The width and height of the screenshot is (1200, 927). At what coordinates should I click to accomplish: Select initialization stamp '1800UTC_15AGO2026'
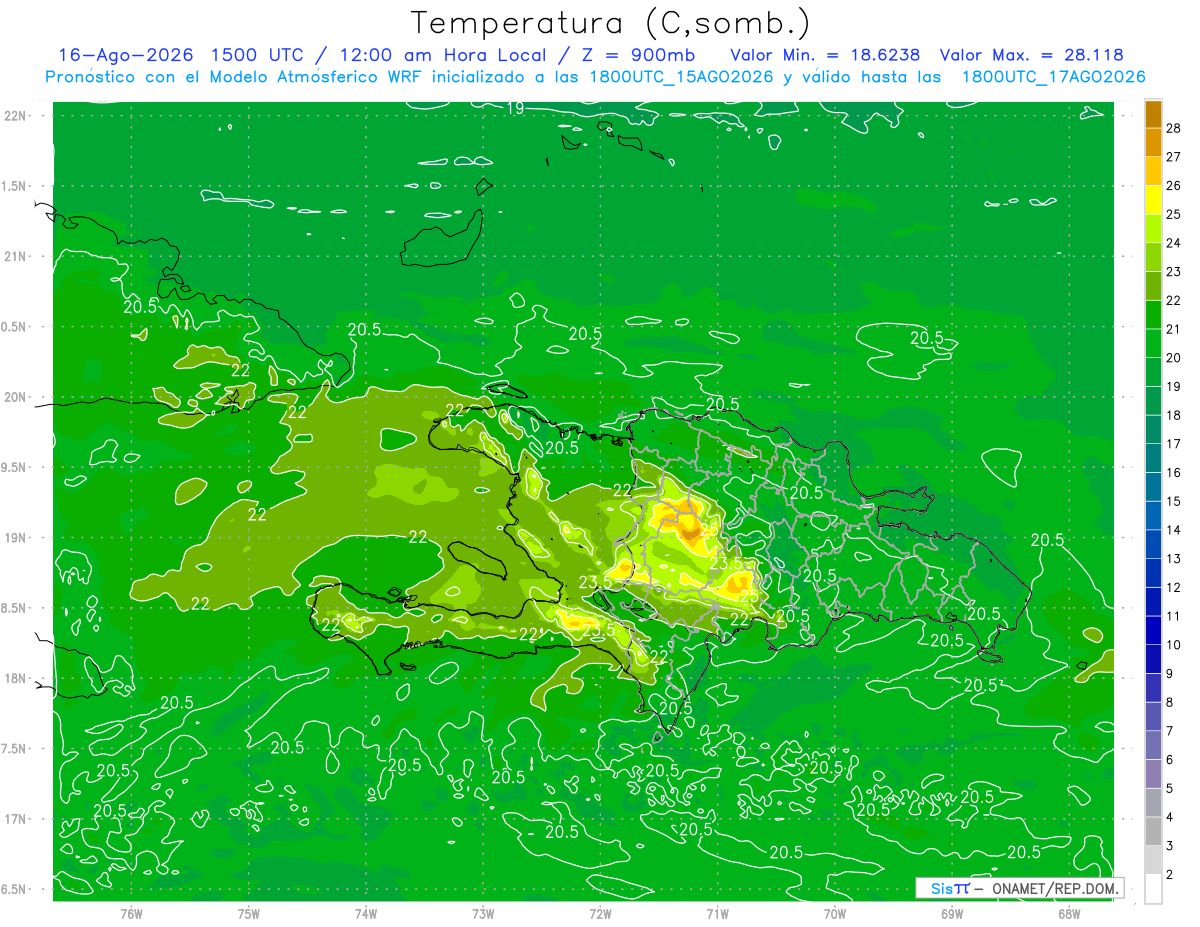tap(680, 77)
